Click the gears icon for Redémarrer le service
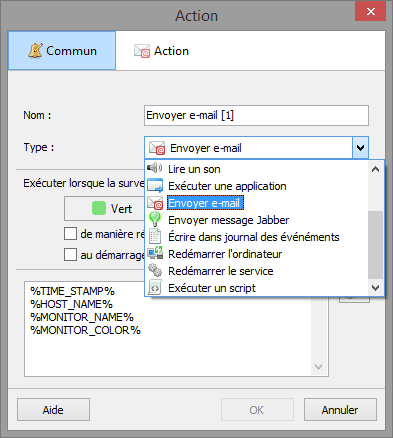 click(155, 270)
